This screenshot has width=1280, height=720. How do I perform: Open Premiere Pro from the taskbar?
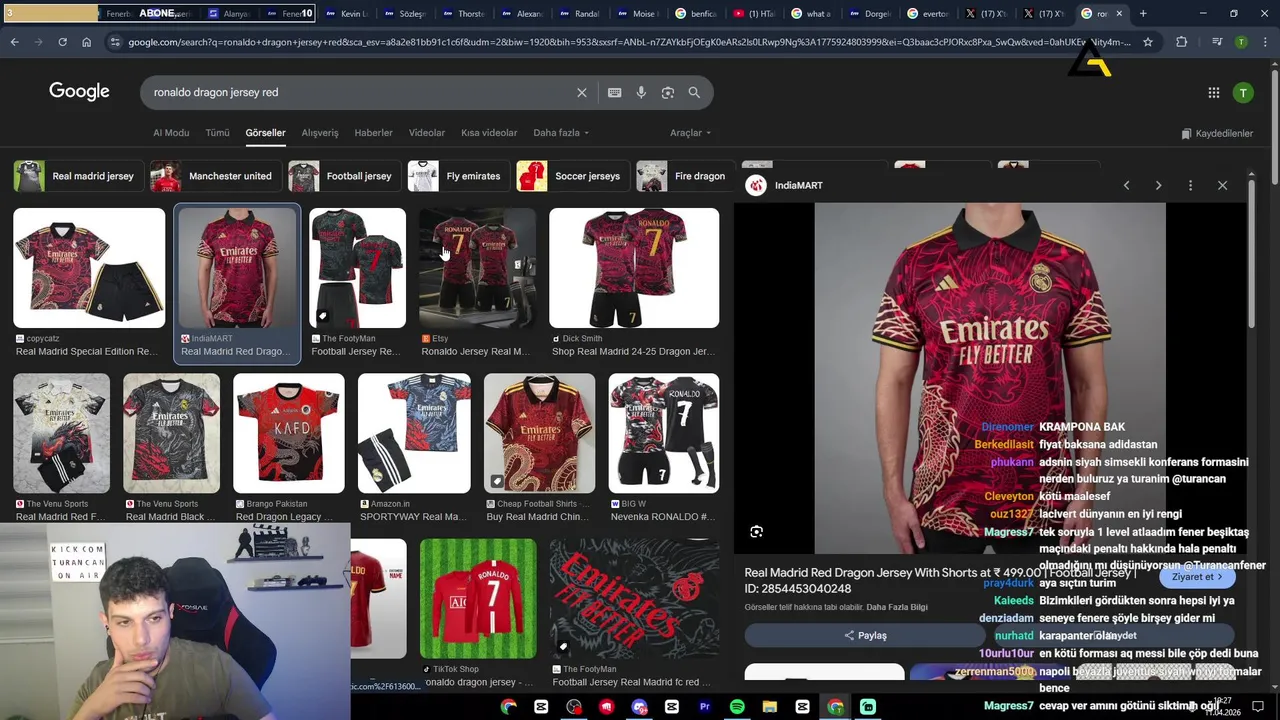click(704, 707)
